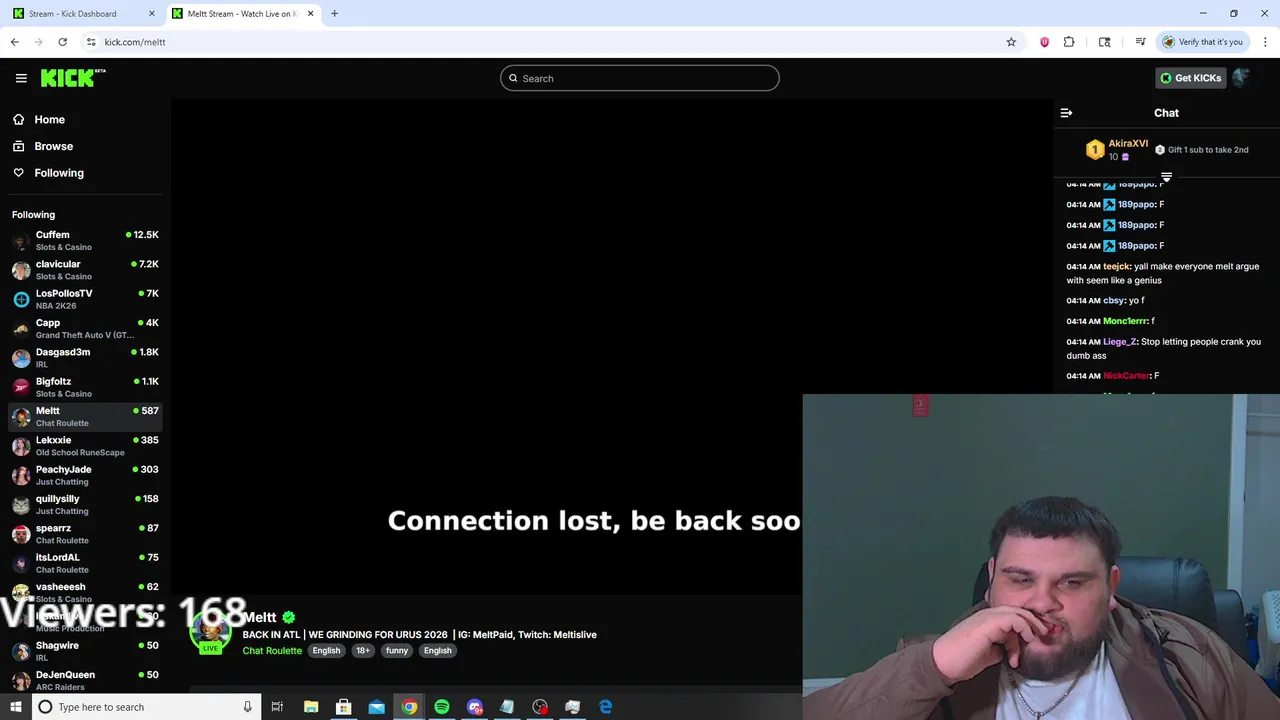Open Dasgasd3m channel in Following list
The height and width of the screenshot is (720, 1280).
(85, 358)
